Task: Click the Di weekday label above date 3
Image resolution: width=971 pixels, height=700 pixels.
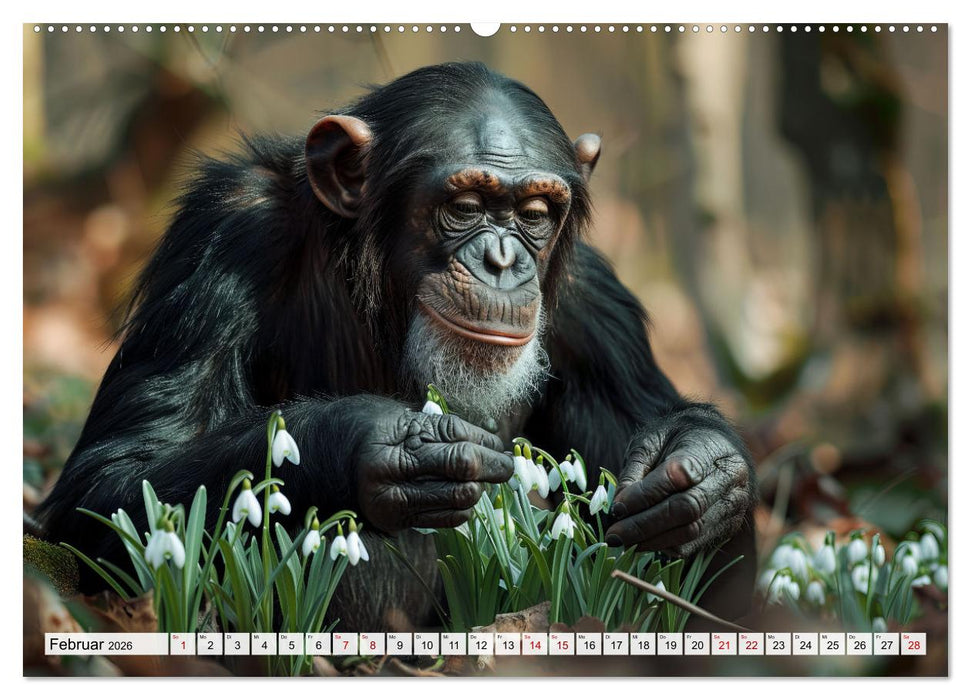Action: [x=231, y=637]
